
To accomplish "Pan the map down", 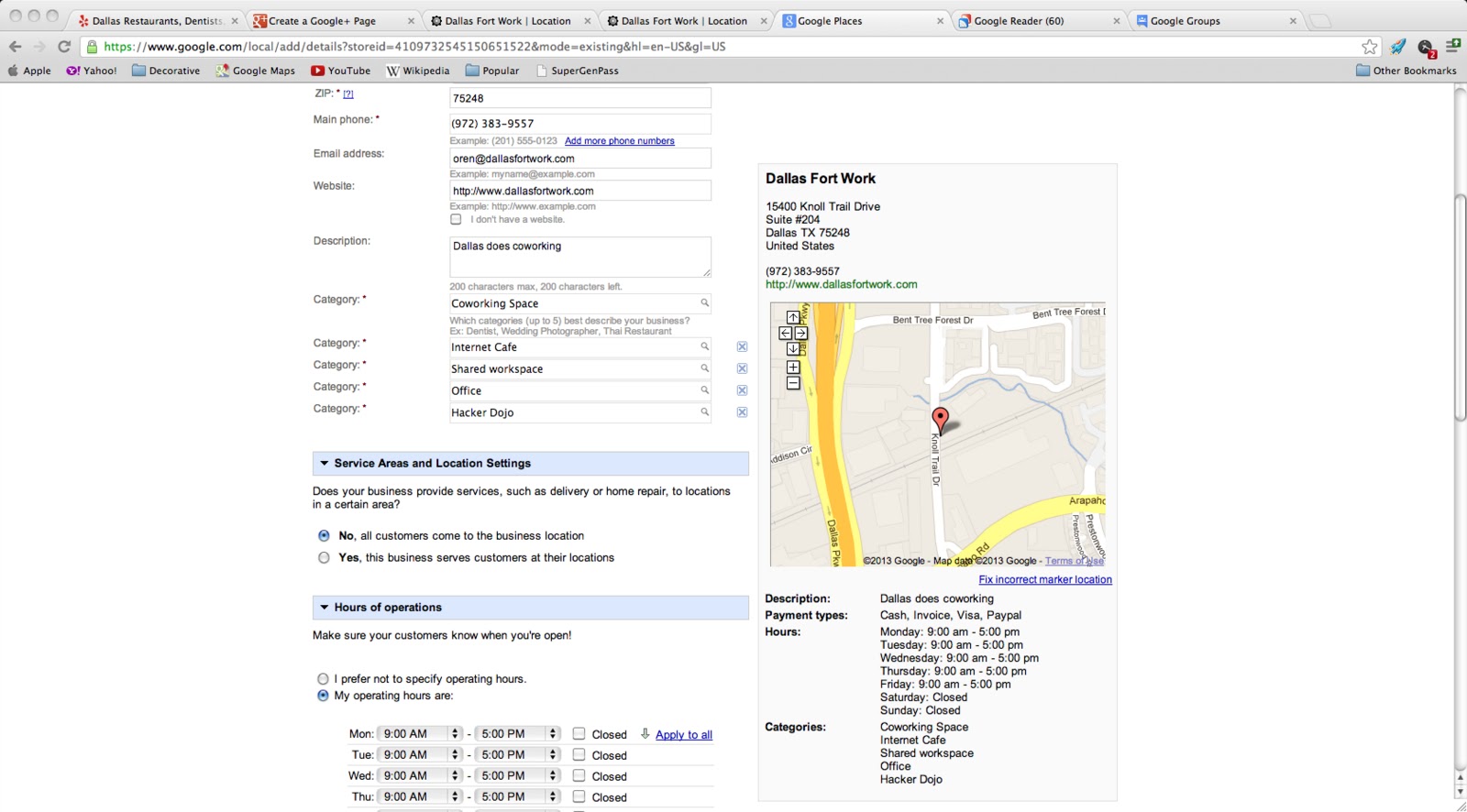I will [x=793, y=348].
